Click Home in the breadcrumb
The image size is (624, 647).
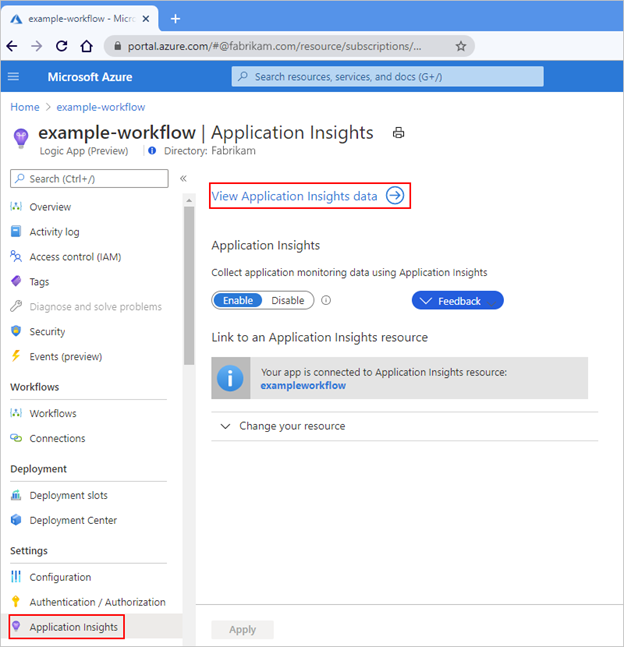pos(25,107)
